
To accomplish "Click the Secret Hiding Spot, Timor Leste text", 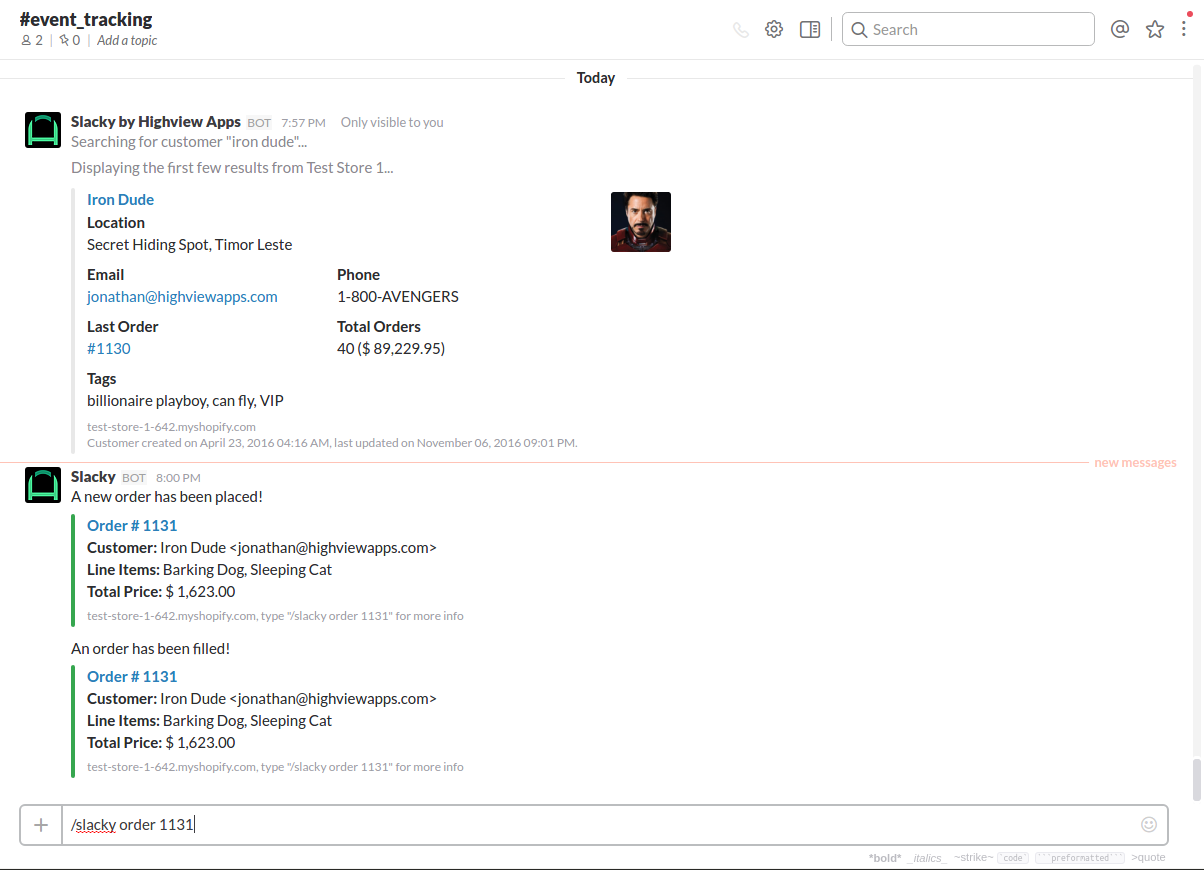I will pos(189,245).
